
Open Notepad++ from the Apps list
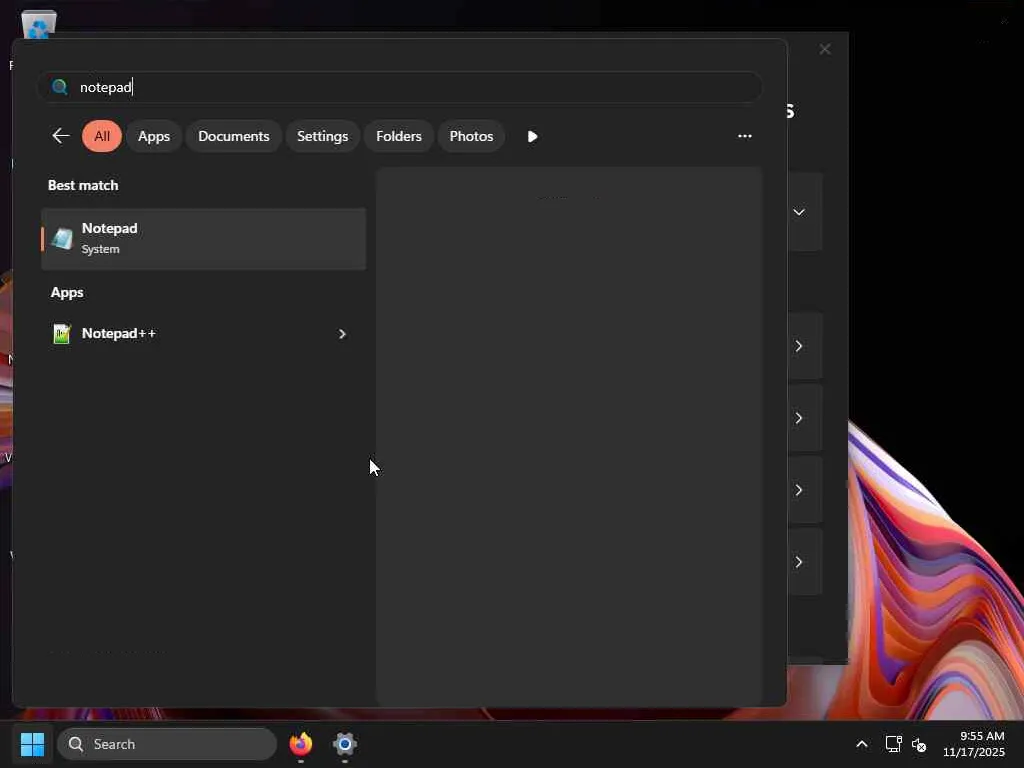click(x=203, y=334)
